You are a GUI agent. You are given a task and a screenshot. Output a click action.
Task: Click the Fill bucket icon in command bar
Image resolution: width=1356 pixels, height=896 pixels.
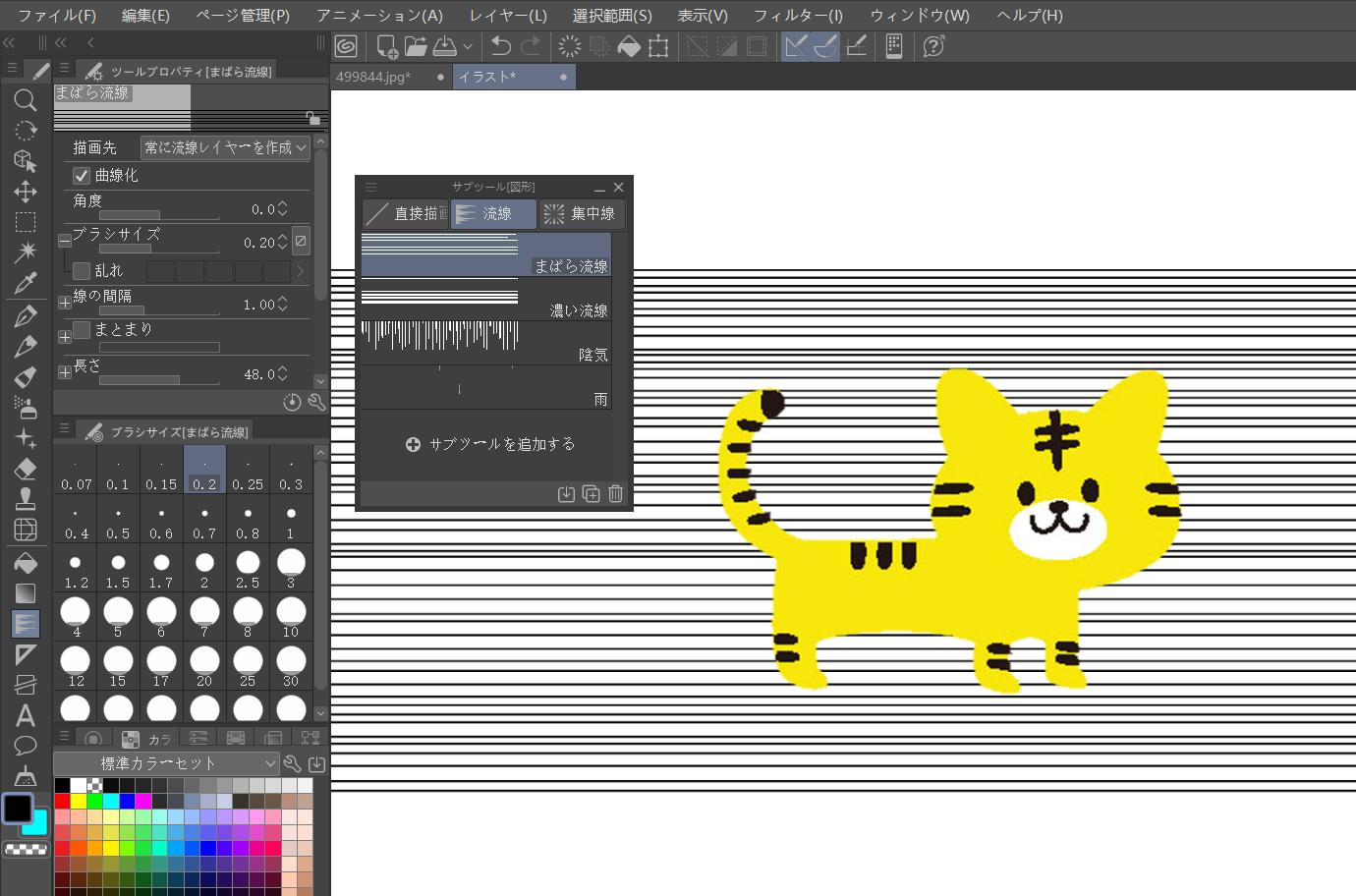point(629,46)
